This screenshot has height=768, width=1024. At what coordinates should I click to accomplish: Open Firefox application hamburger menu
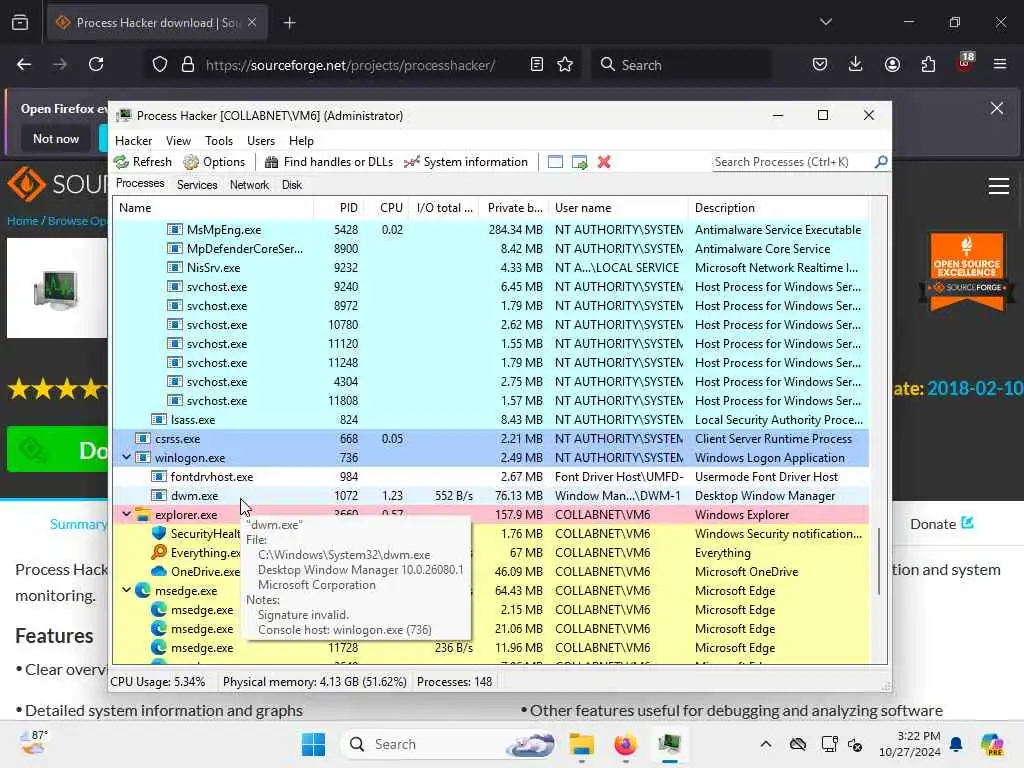pyautogui.click(x=999, y=64)
